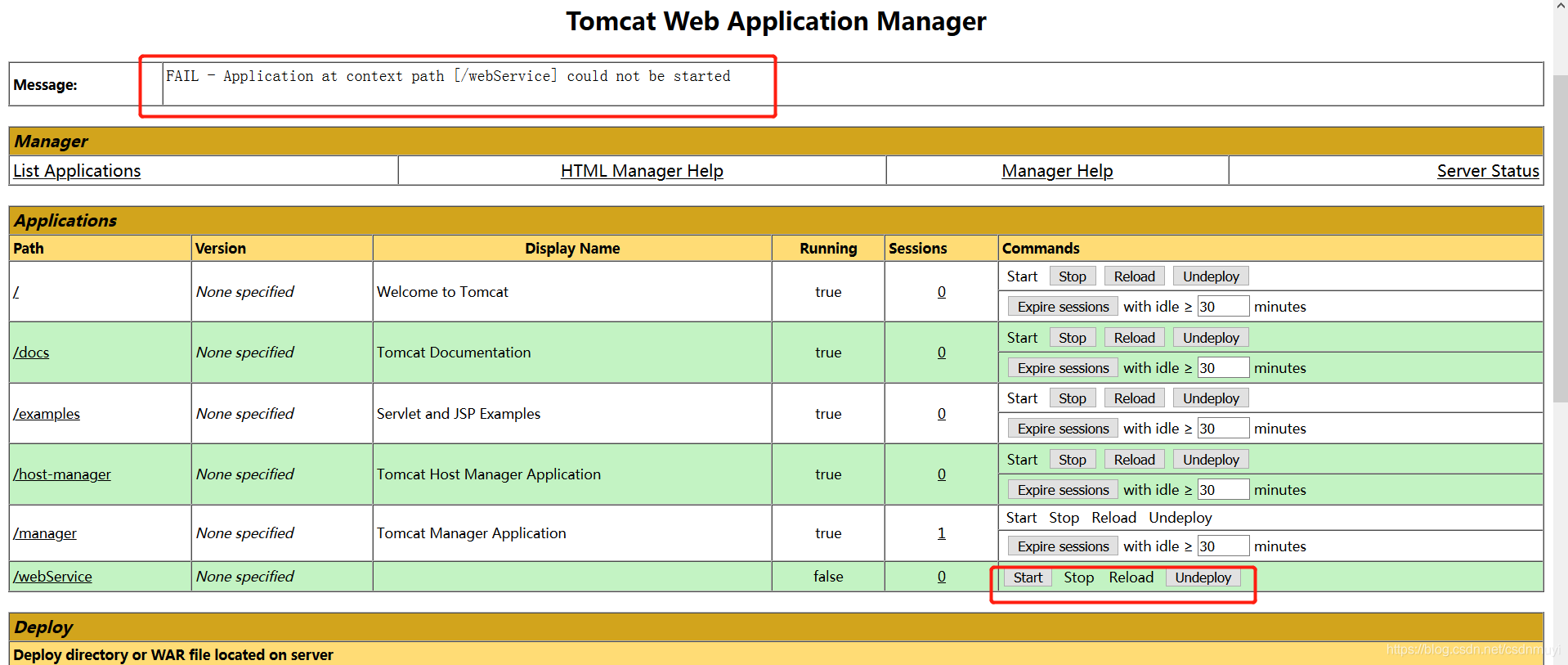Viewport: 1568px width, 665px height.
Task: Click 'Tomcat Manager Application' display name
Action: [x=471, y=533]
